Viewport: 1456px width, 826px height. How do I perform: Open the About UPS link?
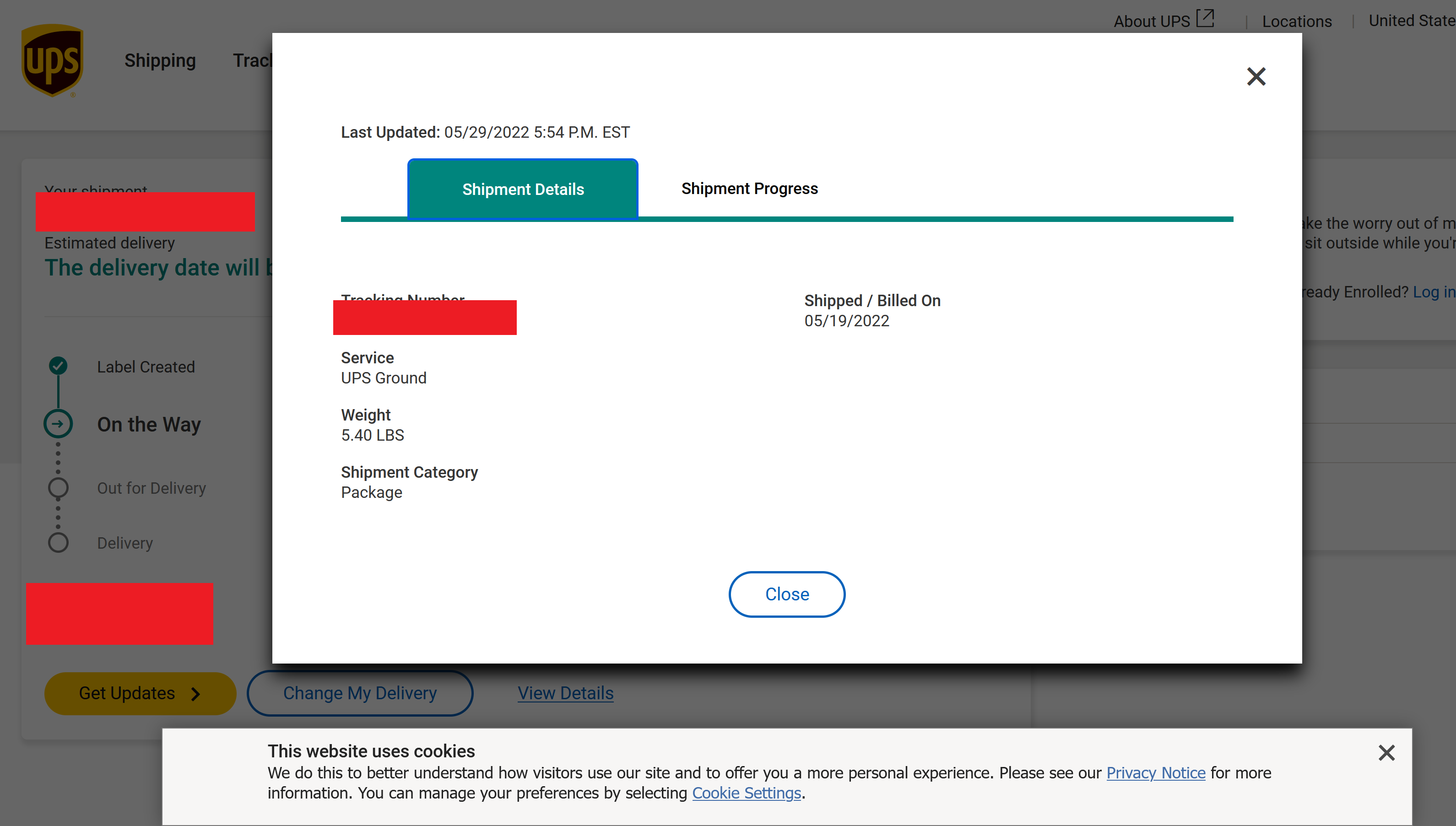(1151, 21)
